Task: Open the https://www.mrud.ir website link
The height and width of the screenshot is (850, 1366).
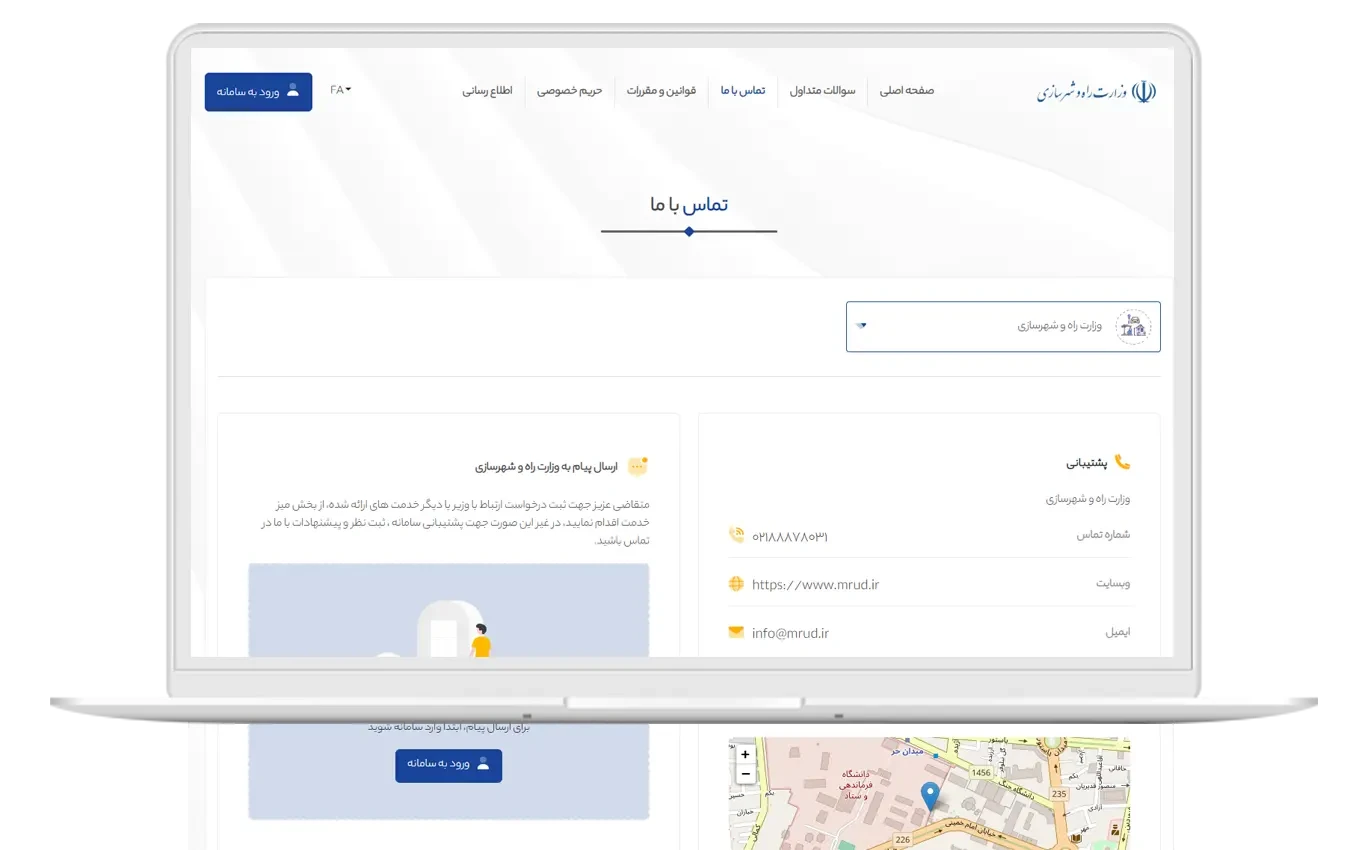Action: pos(815,585)
